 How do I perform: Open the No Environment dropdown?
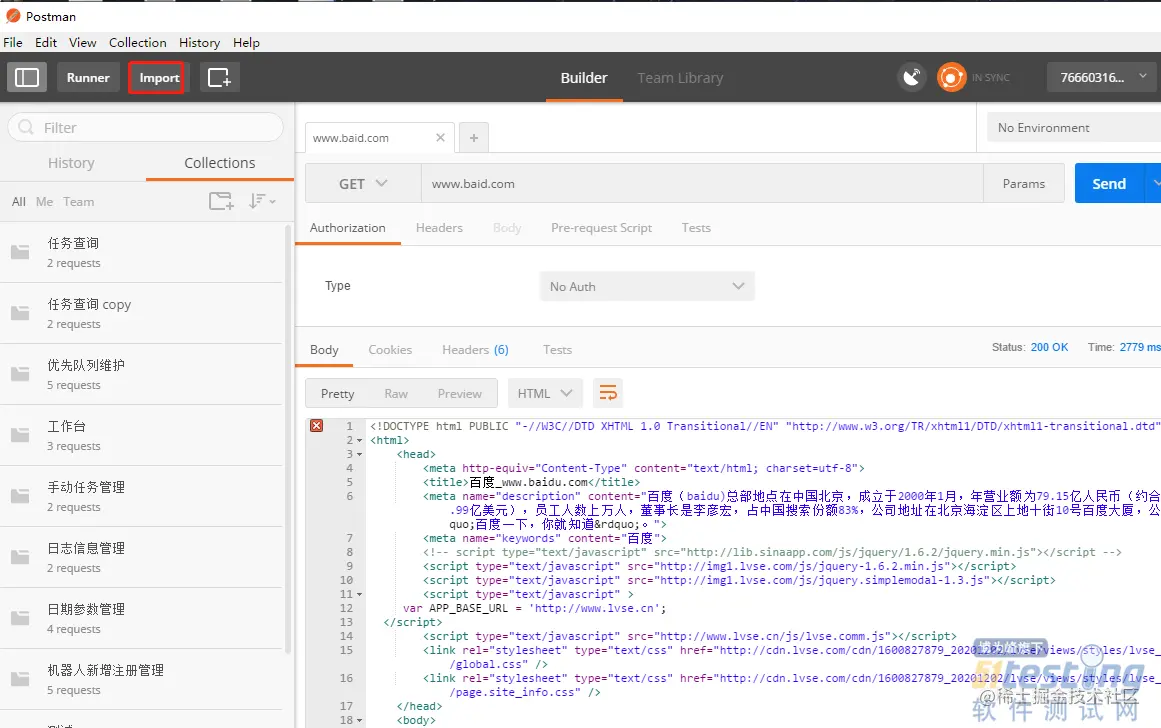coord(1074,127)
